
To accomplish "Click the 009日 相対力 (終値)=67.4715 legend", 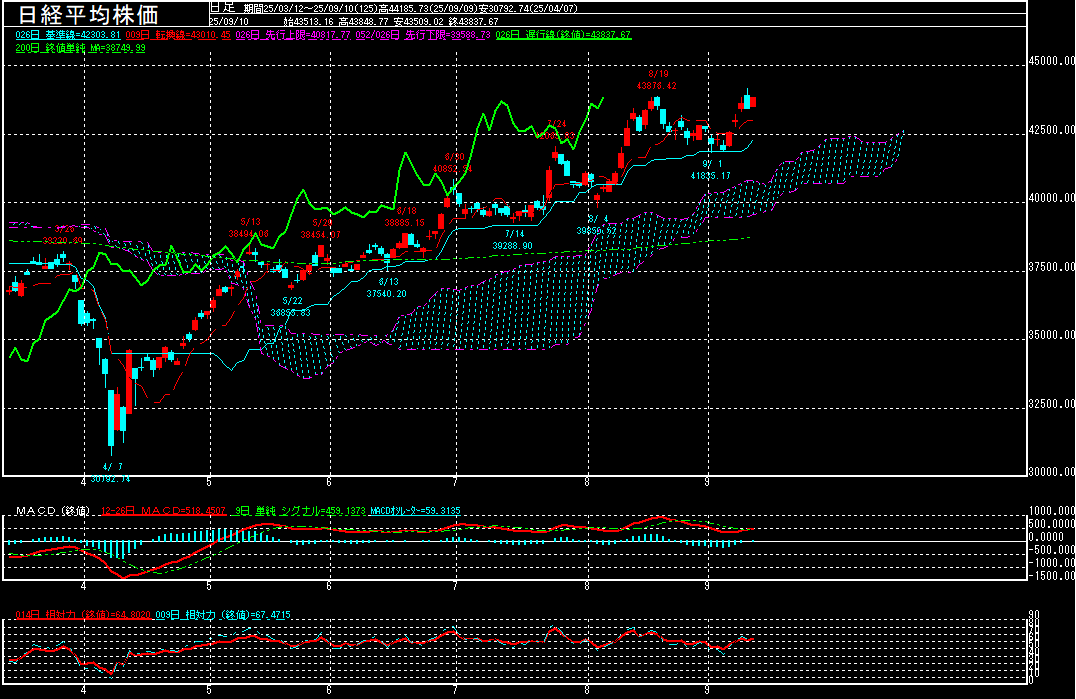I will coord(223,615).
